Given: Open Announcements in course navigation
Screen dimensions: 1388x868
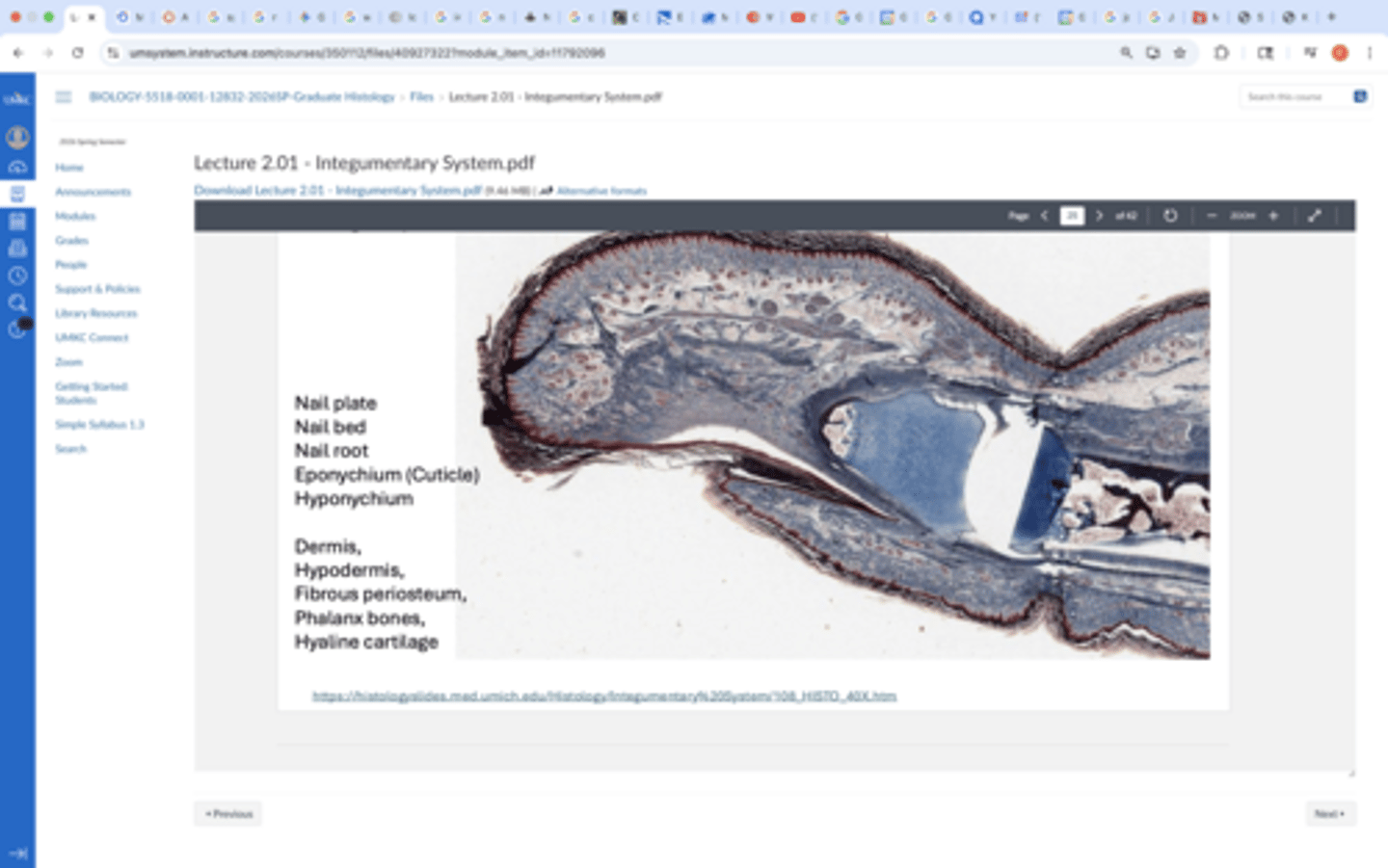Looking at the screenshot, I should pos(93,192).
